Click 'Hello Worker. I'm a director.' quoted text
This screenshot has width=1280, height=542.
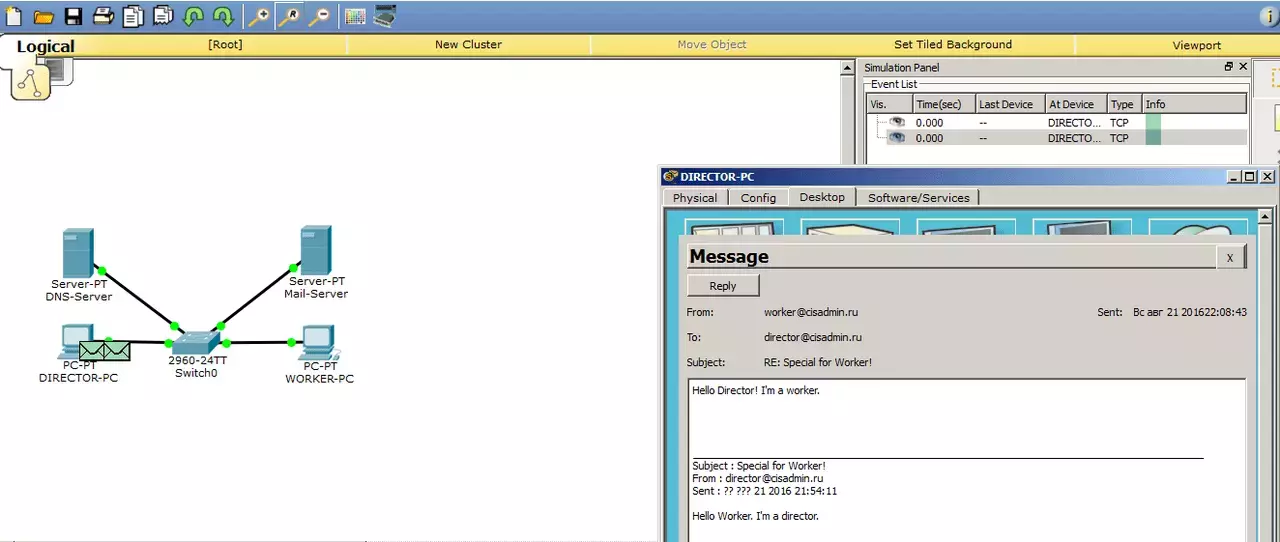pos(755,516)
